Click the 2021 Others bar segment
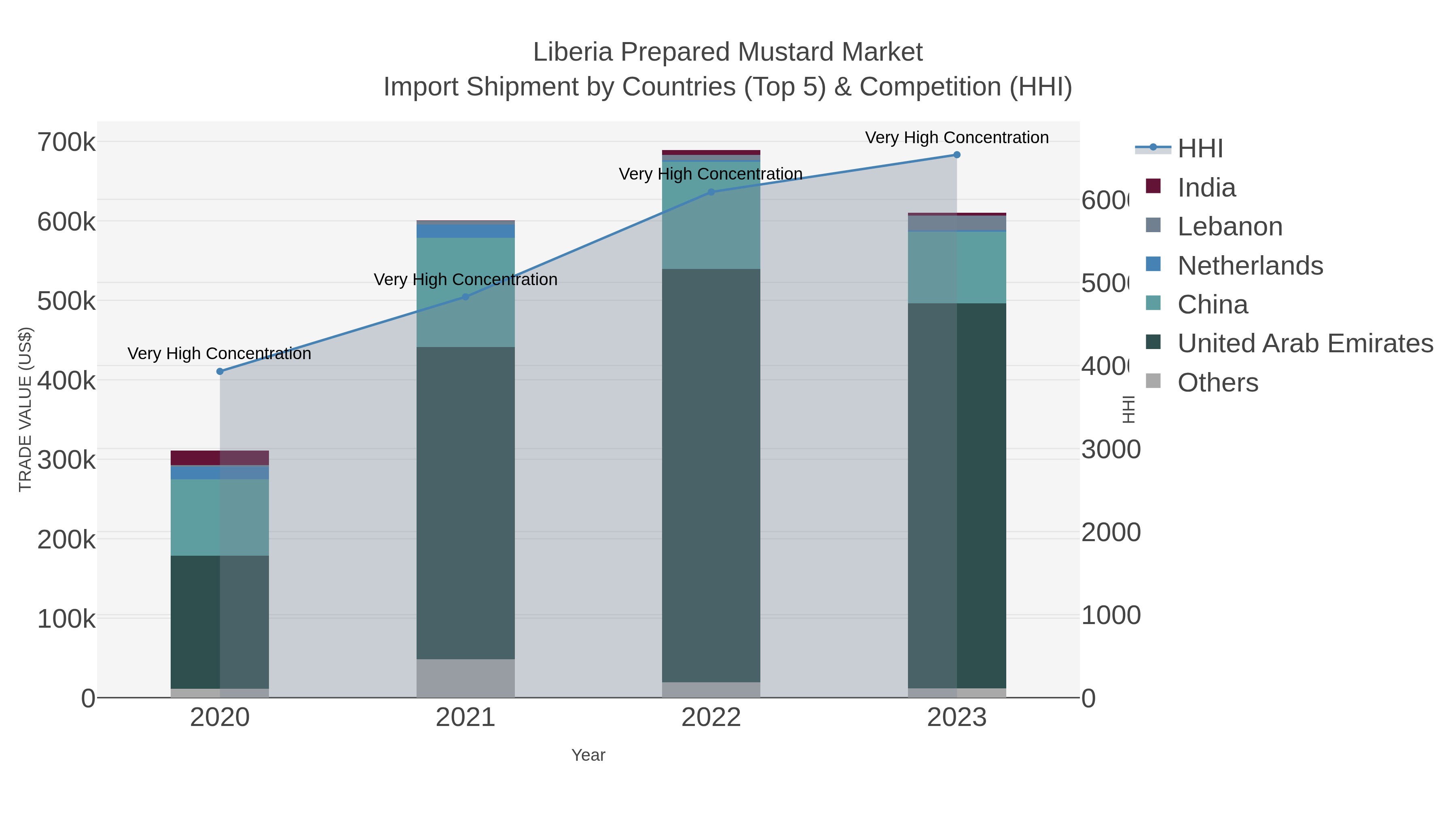 click(x=466, y=678)
